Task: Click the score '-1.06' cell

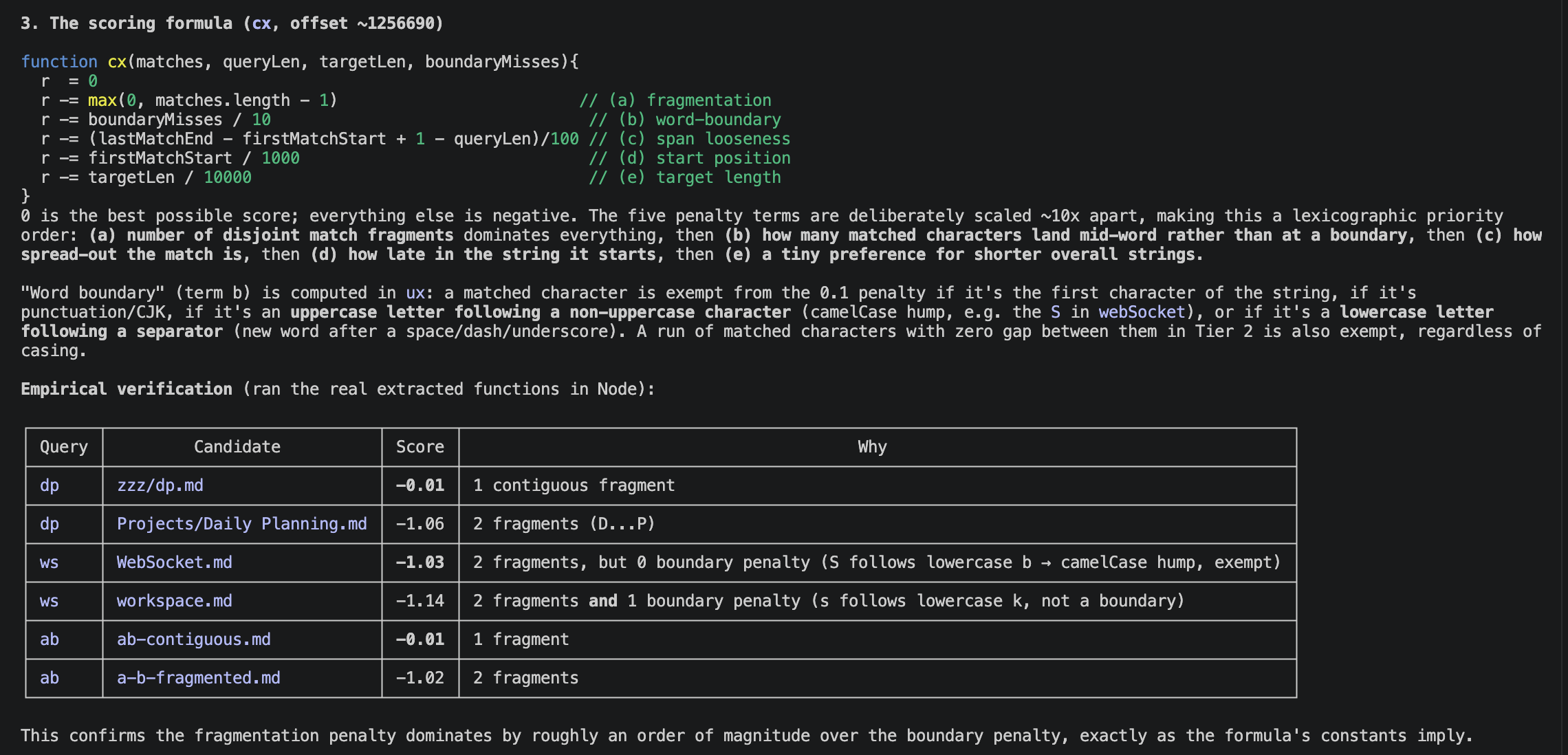Action: [x=420, y=524]
